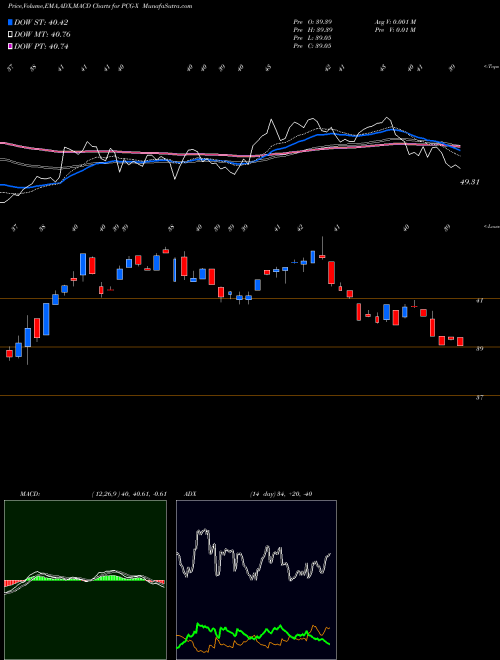Click the tall candlestick with highest upper wick
Image resolution: width=500 pixels, height=660 pixels.
point(322,248)
